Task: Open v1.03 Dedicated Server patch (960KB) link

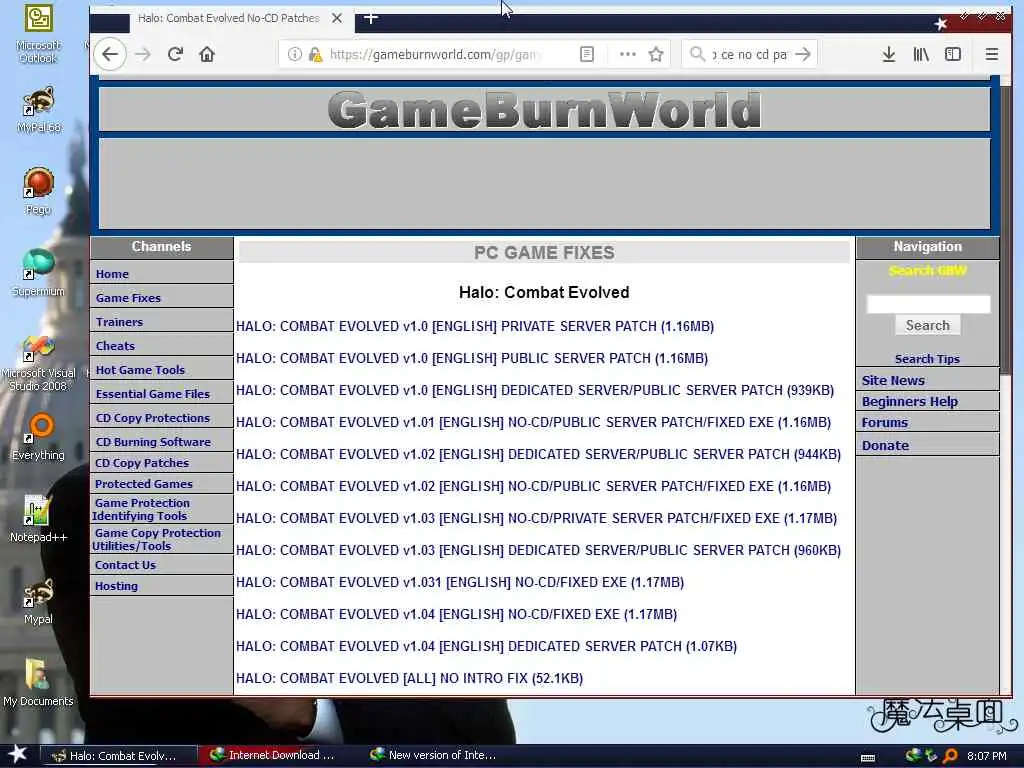Action: pyautogui.click(x=538, y=550)
